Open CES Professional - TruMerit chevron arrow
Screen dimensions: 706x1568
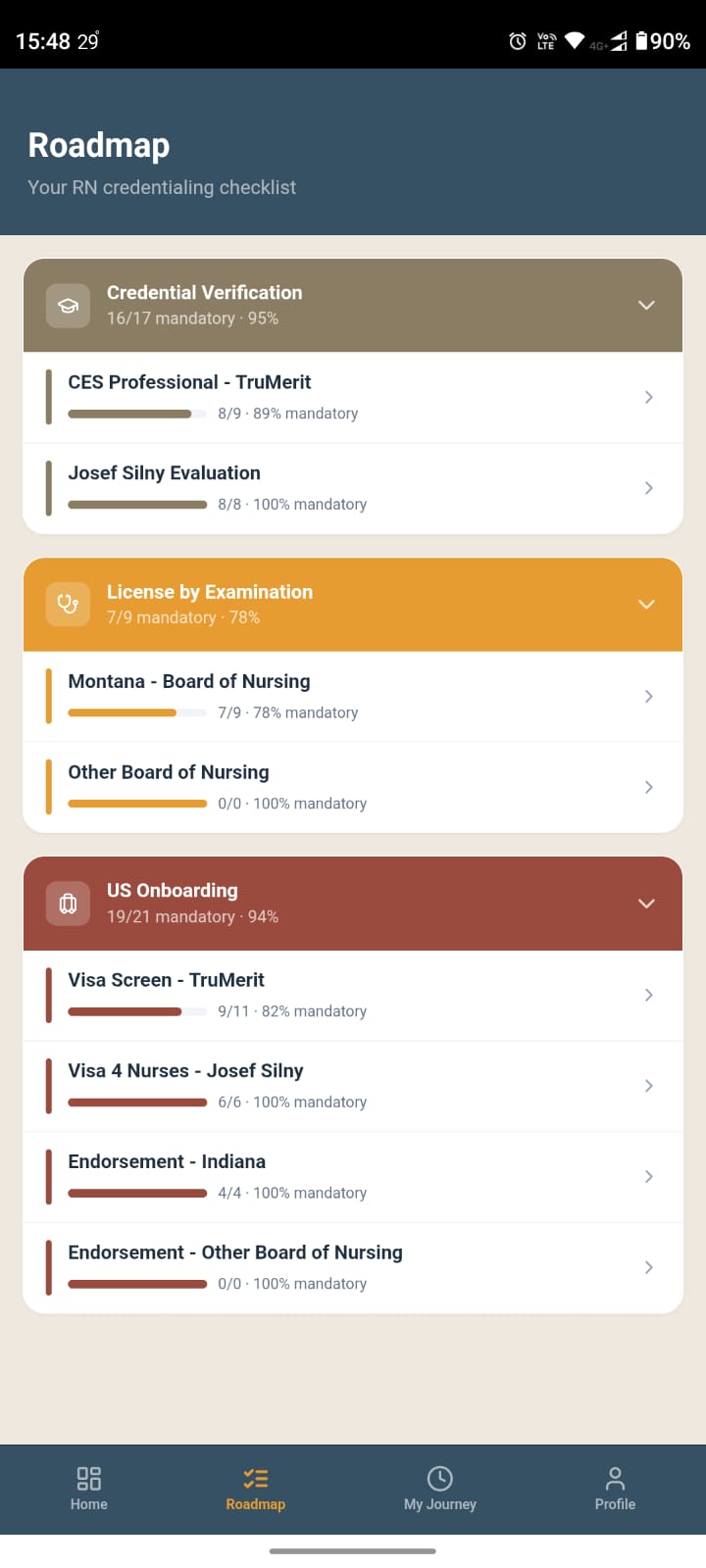[648, 397]
